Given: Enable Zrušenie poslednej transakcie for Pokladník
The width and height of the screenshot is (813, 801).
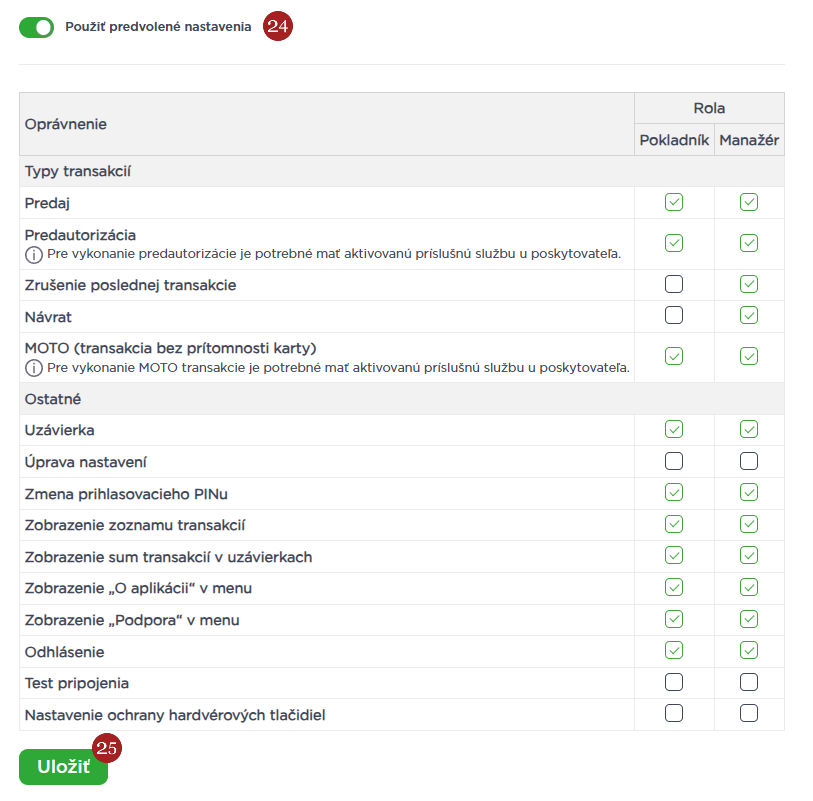Looking at the screenshot, I should [x=674, y=285].
